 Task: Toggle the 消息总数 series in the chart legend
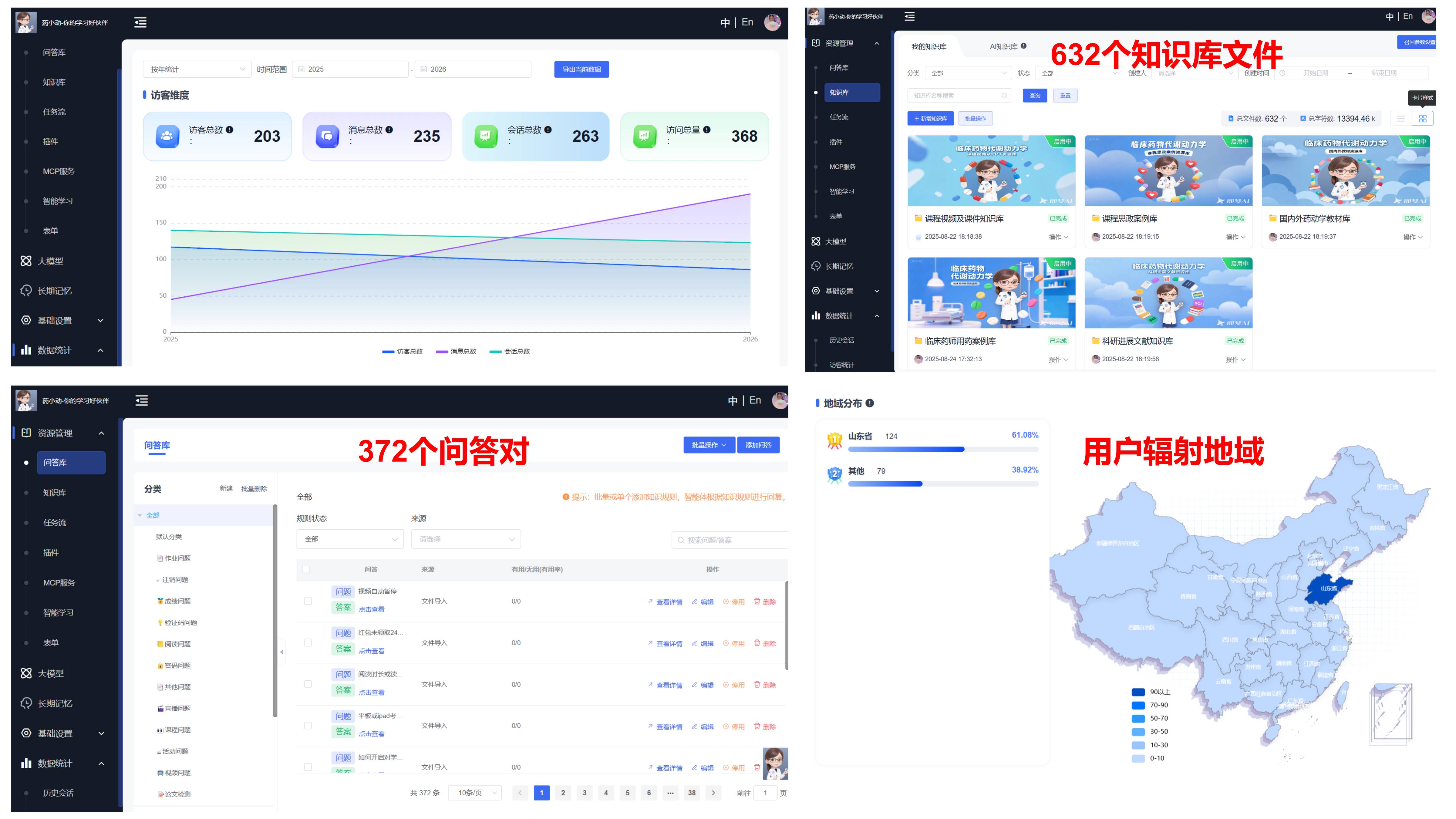[x=456, y=352]
